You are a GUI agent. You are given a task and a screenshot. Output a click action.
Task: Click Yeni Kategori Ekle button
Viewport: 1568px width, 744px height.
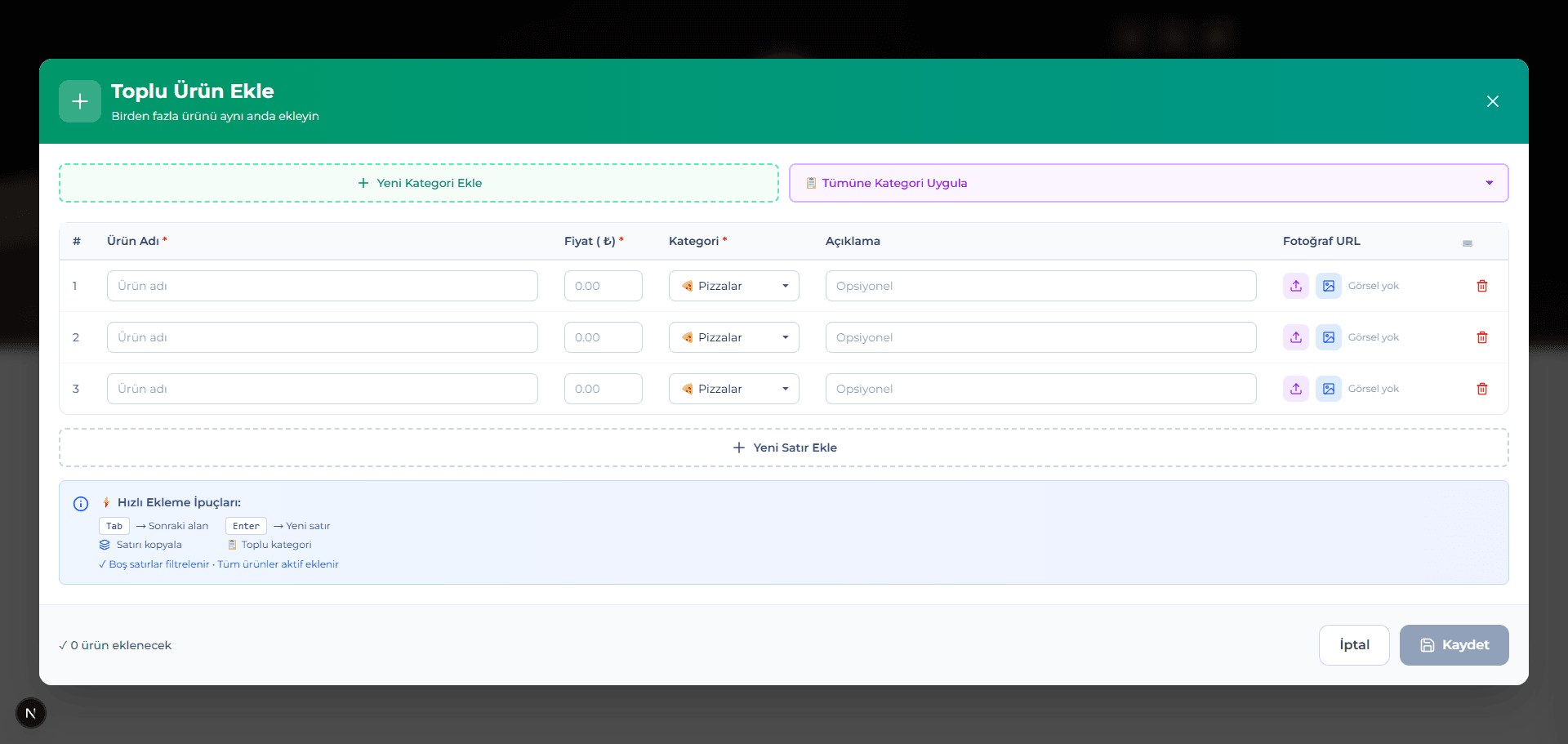(x=419, y=183)
